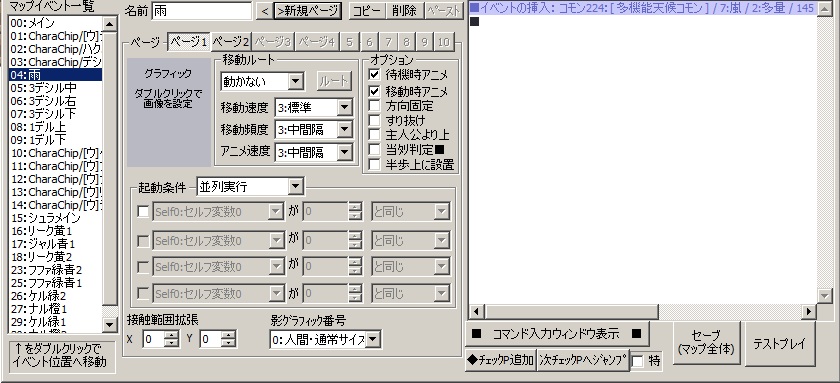Click コピー button
This screenshot has width=840, height=383.
click(x=367, y=11)
